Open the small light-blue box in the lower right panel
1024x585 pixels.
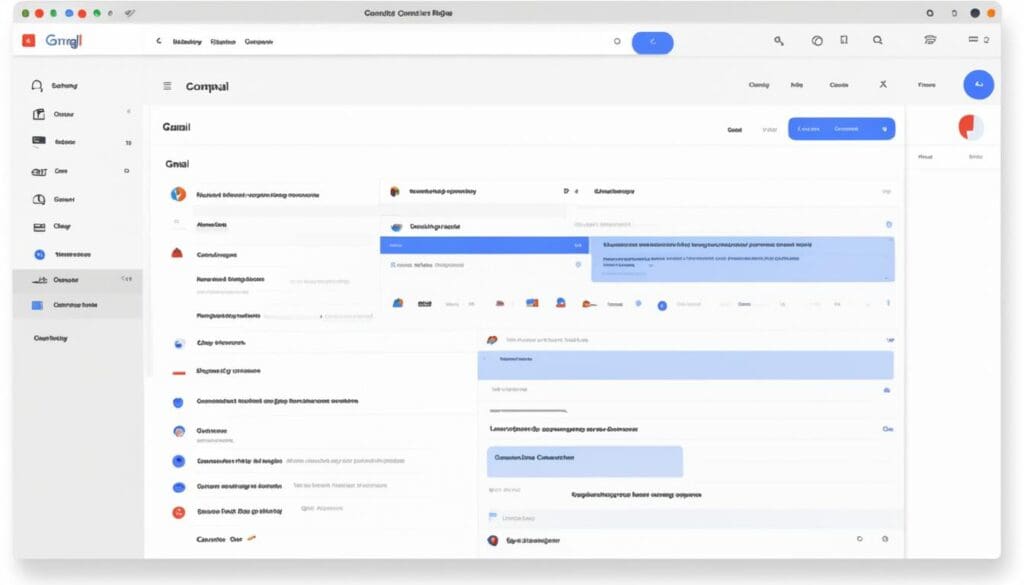pos(584,461)
